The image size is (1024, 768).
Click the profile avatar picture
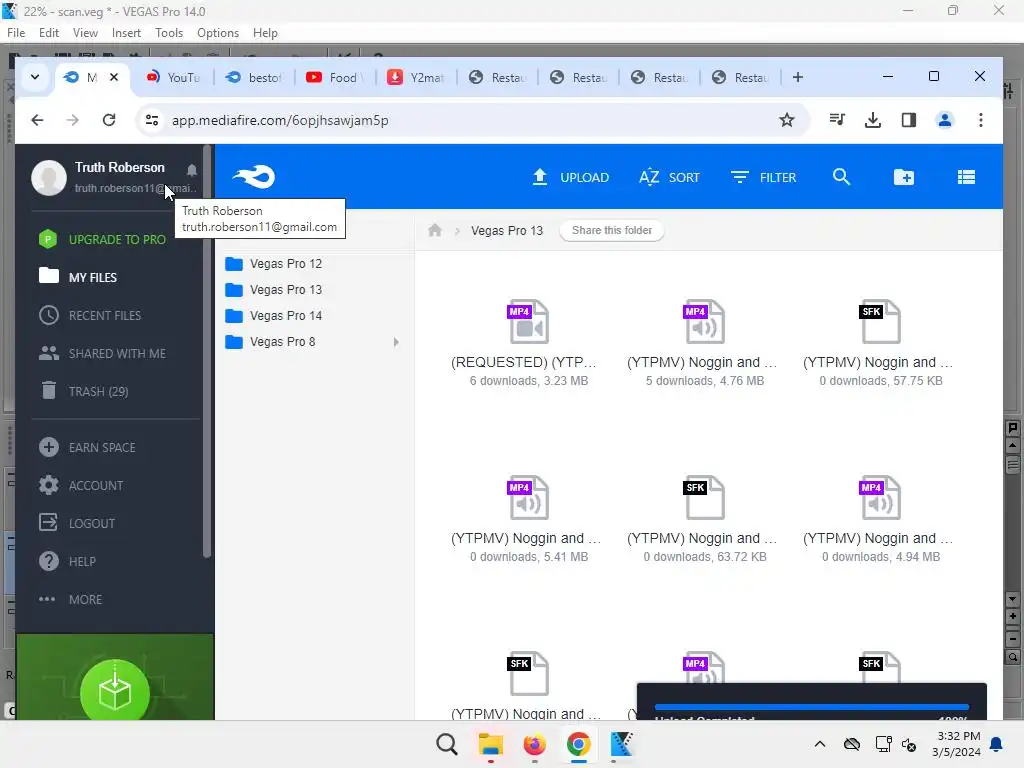point(49,177)
